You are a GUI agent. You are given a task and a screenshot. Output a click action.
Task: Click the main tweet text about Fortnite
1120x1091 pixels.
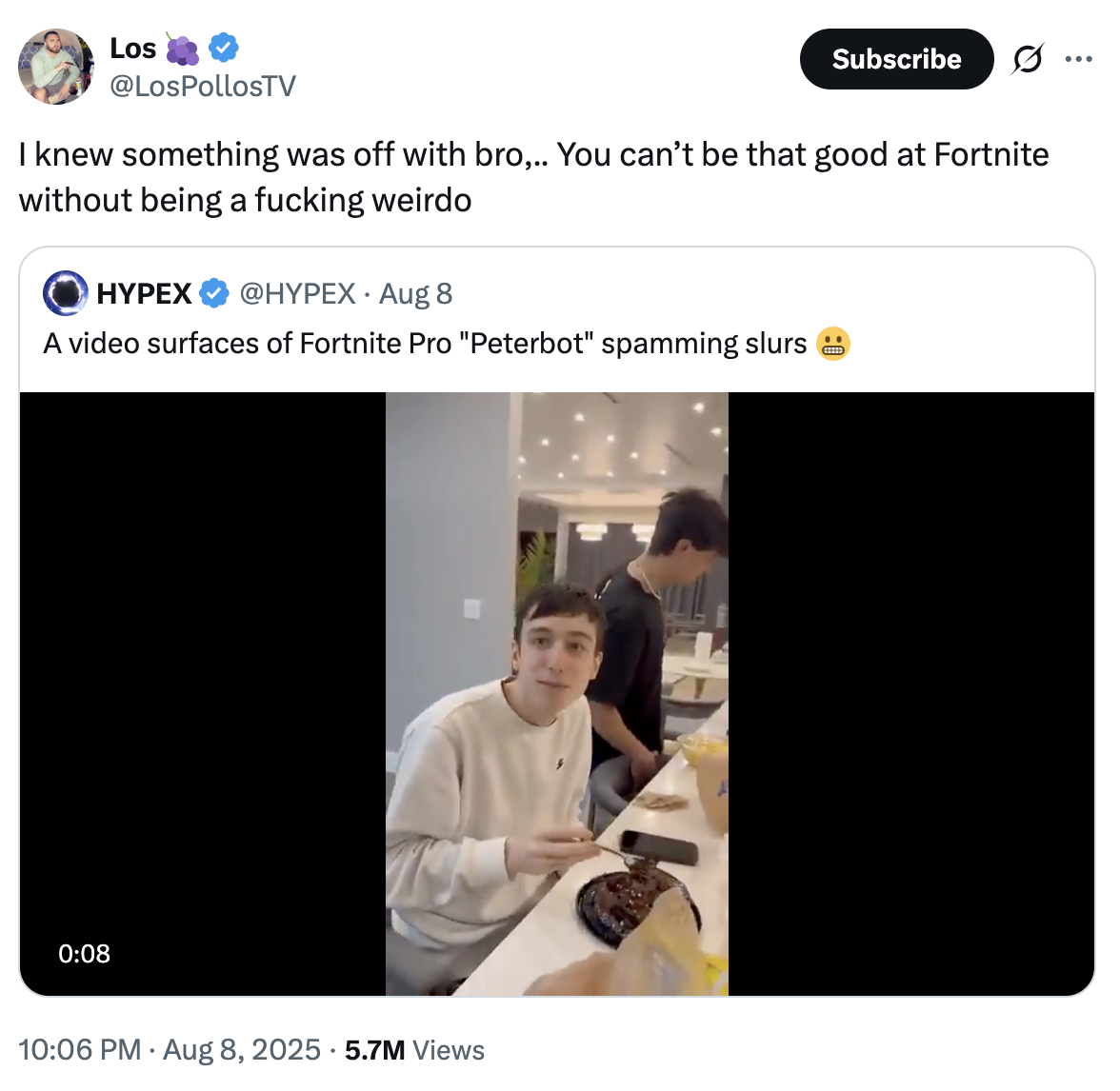[533, 177]
